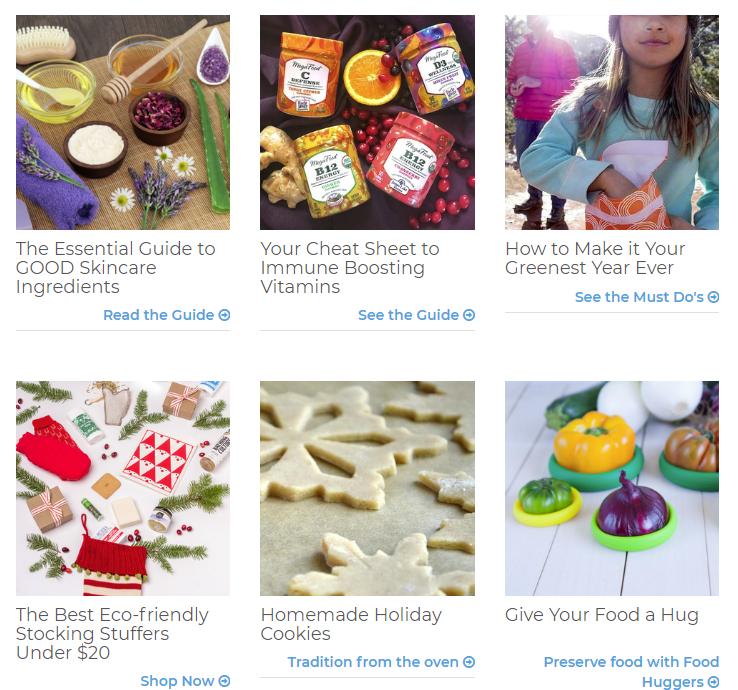Click arrow icon beside Read the Guide
Screen dimensions: 738x690
tap(225, 315)
